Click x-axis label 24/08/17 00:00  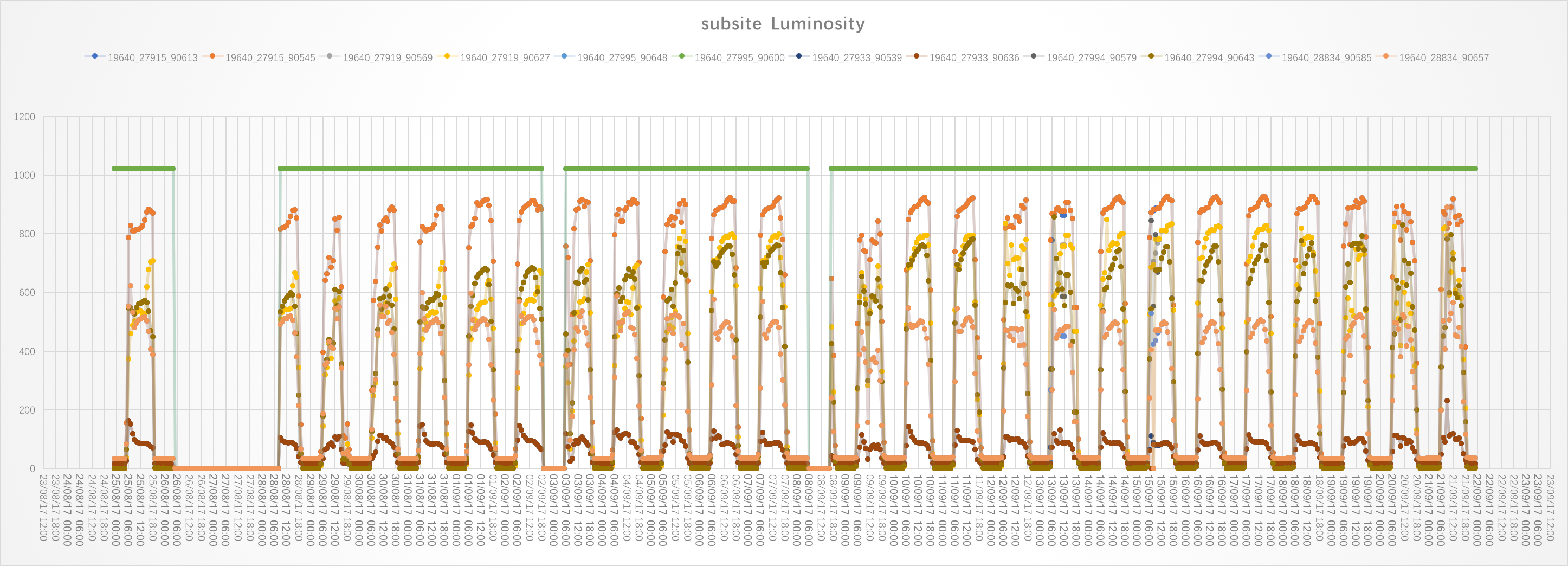tap(68, 510)
